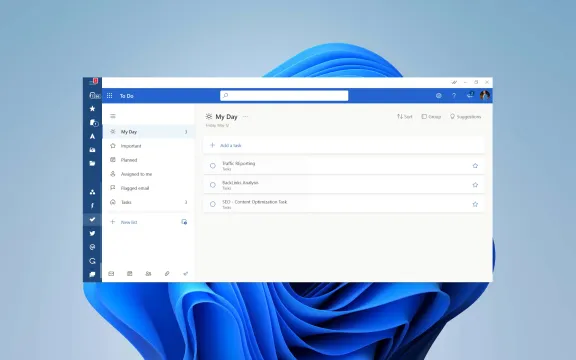576x360 pixels.
Task: Click the chat bubbles icon at dock bottom
Action: click(93, 274)
